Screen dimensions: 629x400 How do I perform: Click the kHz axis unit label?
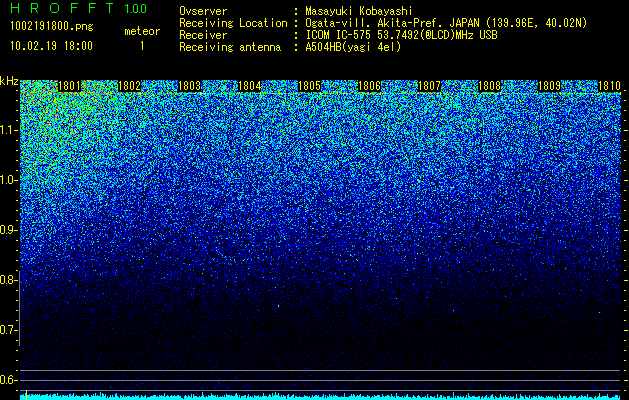tap(9, 81)
